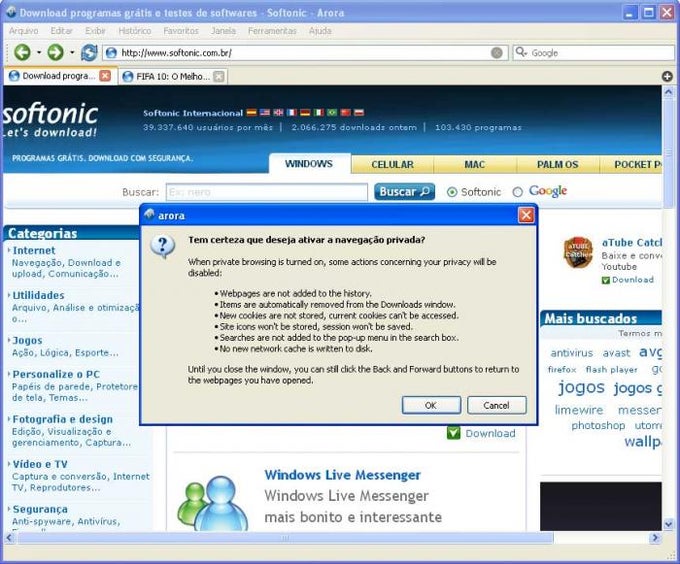Open the Segurança category link

tap(40, 509)
